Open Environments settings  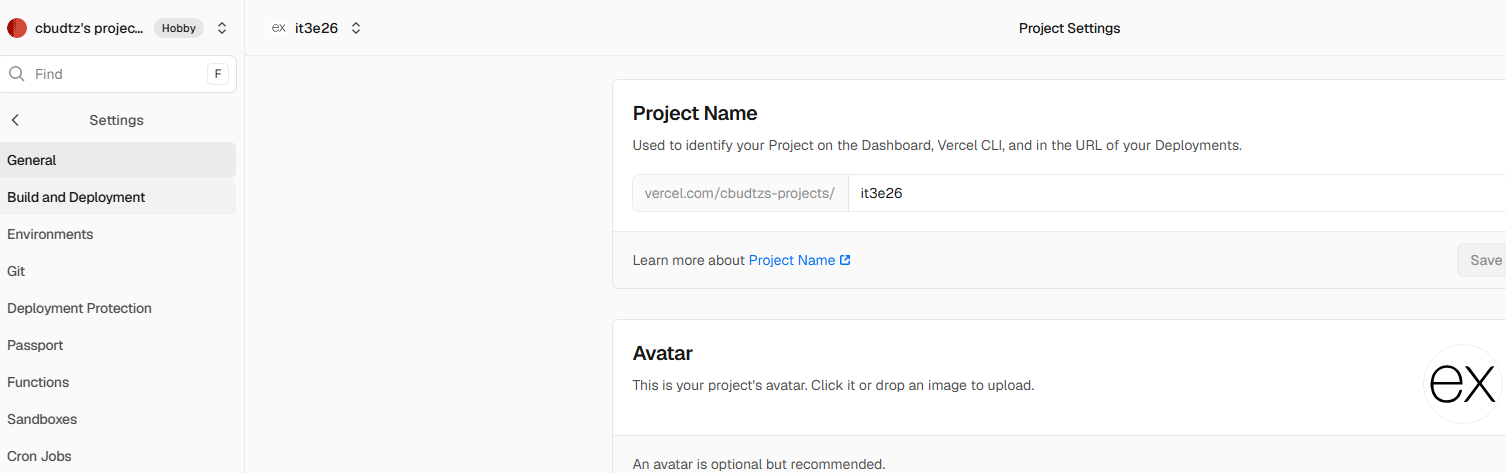(x=118, y=234)
